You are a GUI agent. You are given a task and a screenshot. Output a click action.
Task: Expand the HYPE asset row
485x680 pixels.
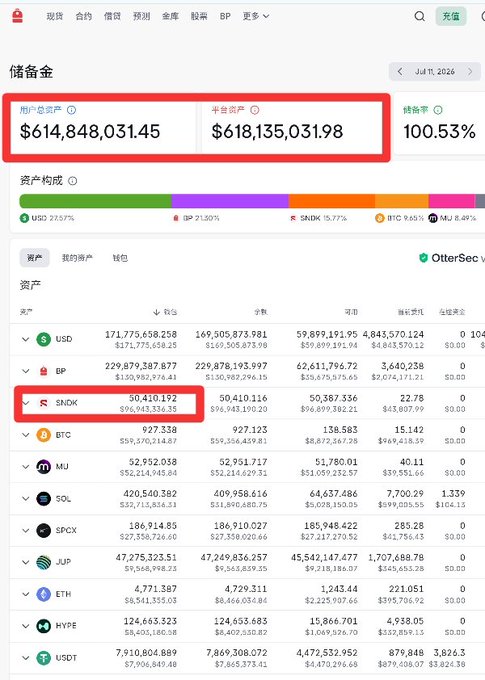point(26,626)
